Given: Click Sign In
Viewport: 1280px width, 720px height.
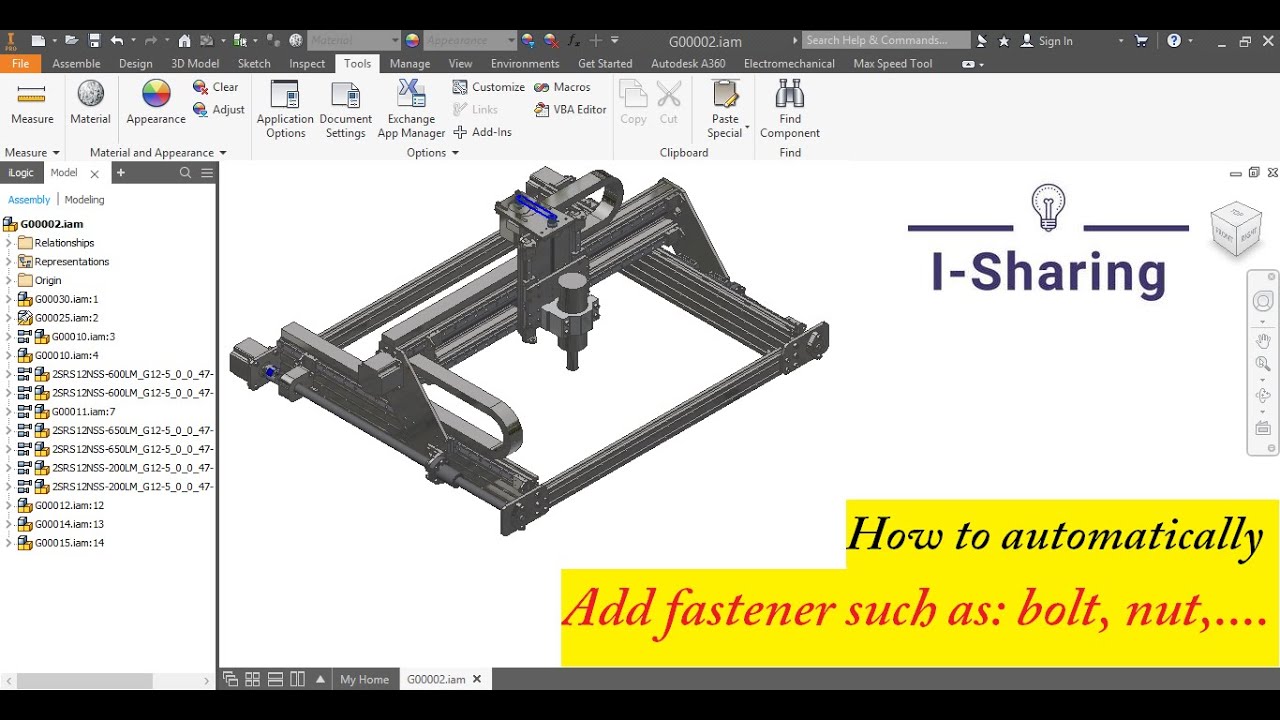Looking at the screenshot, I should click(1047, 41).
